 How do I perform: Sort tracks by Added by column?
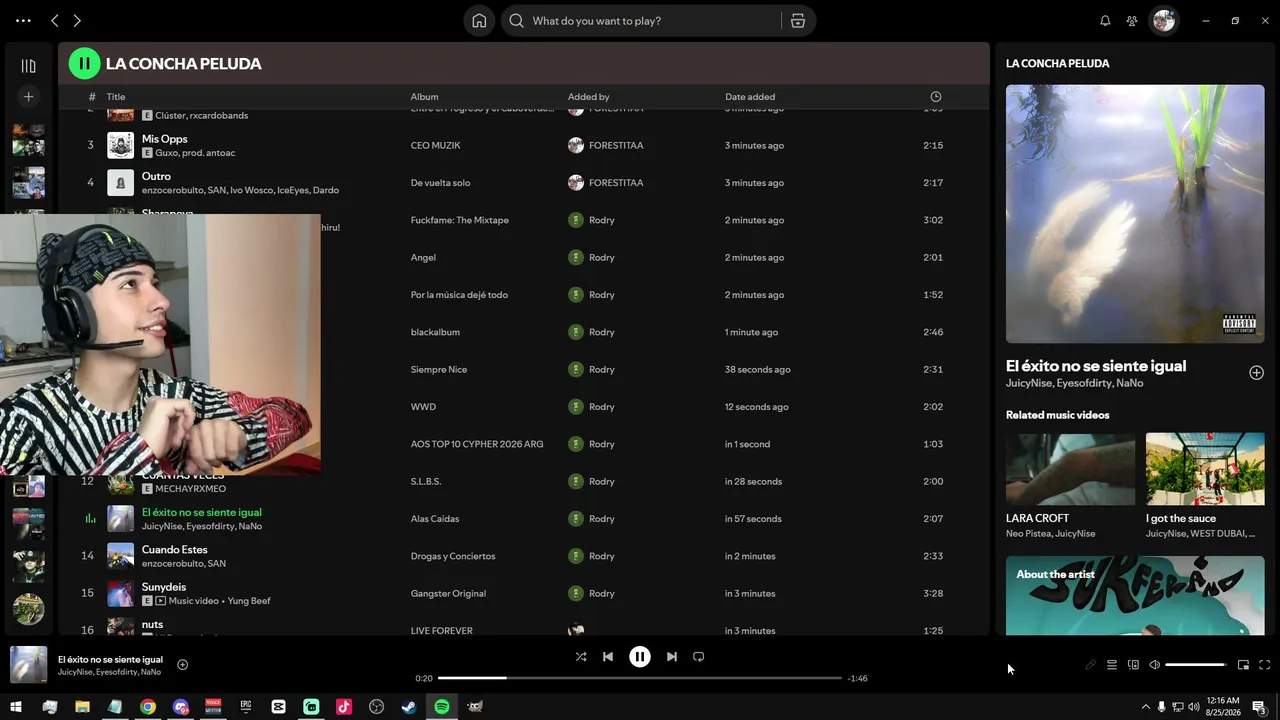pyautogui.click(x=589, y=97)
